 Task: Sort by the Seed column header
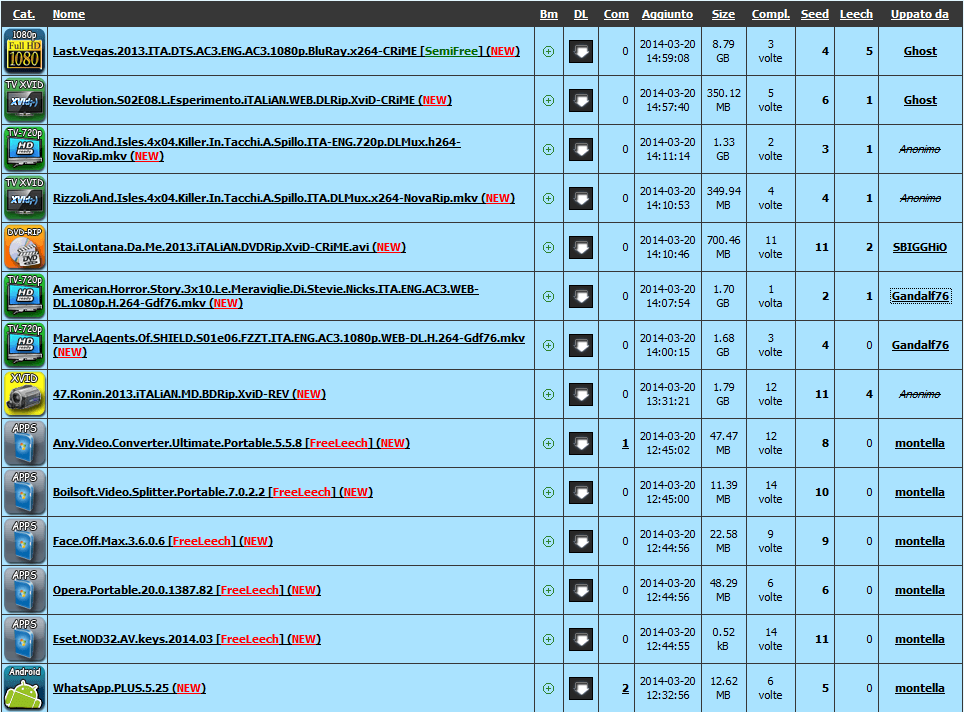click(x=815, y=14)
